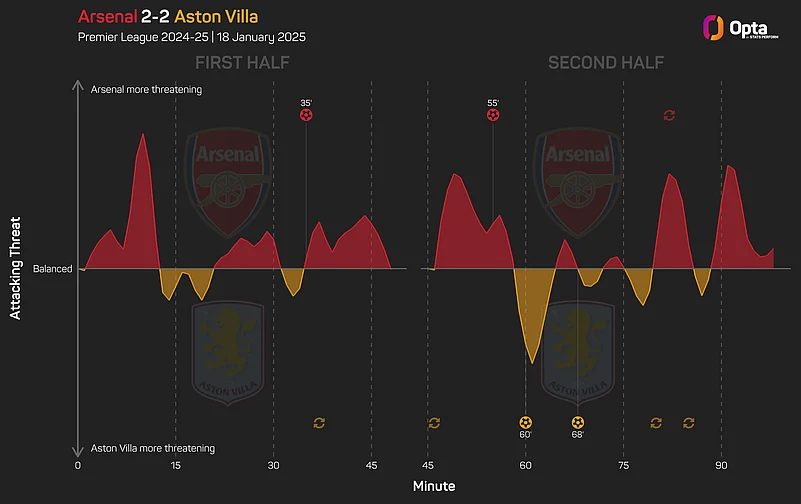Select Villa's substitution icon at second-half start

[434, 423]
